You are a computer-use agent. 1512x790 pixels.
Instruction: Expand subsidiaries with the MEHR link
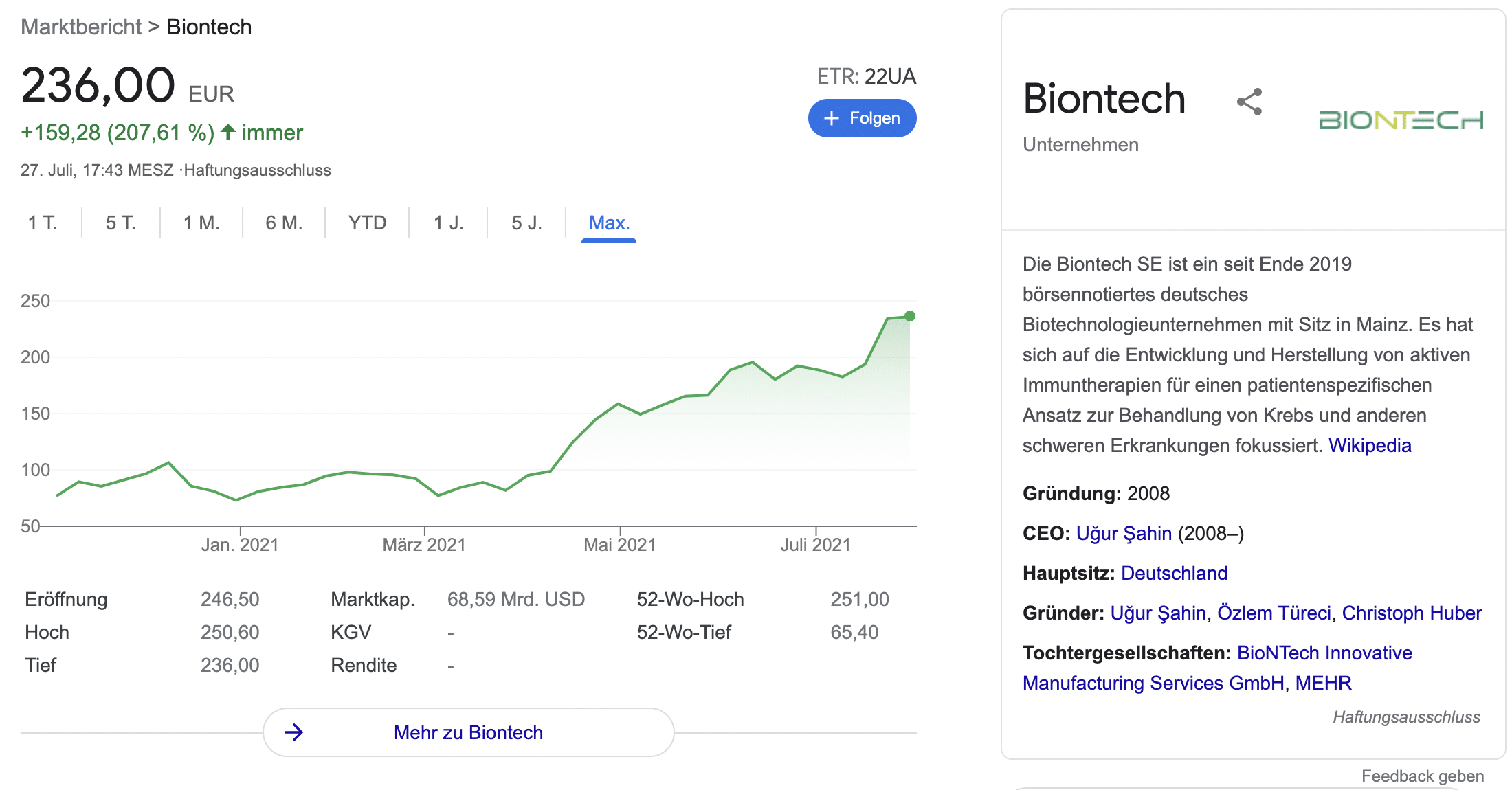pyautogui.click(x=1323, y=684)
